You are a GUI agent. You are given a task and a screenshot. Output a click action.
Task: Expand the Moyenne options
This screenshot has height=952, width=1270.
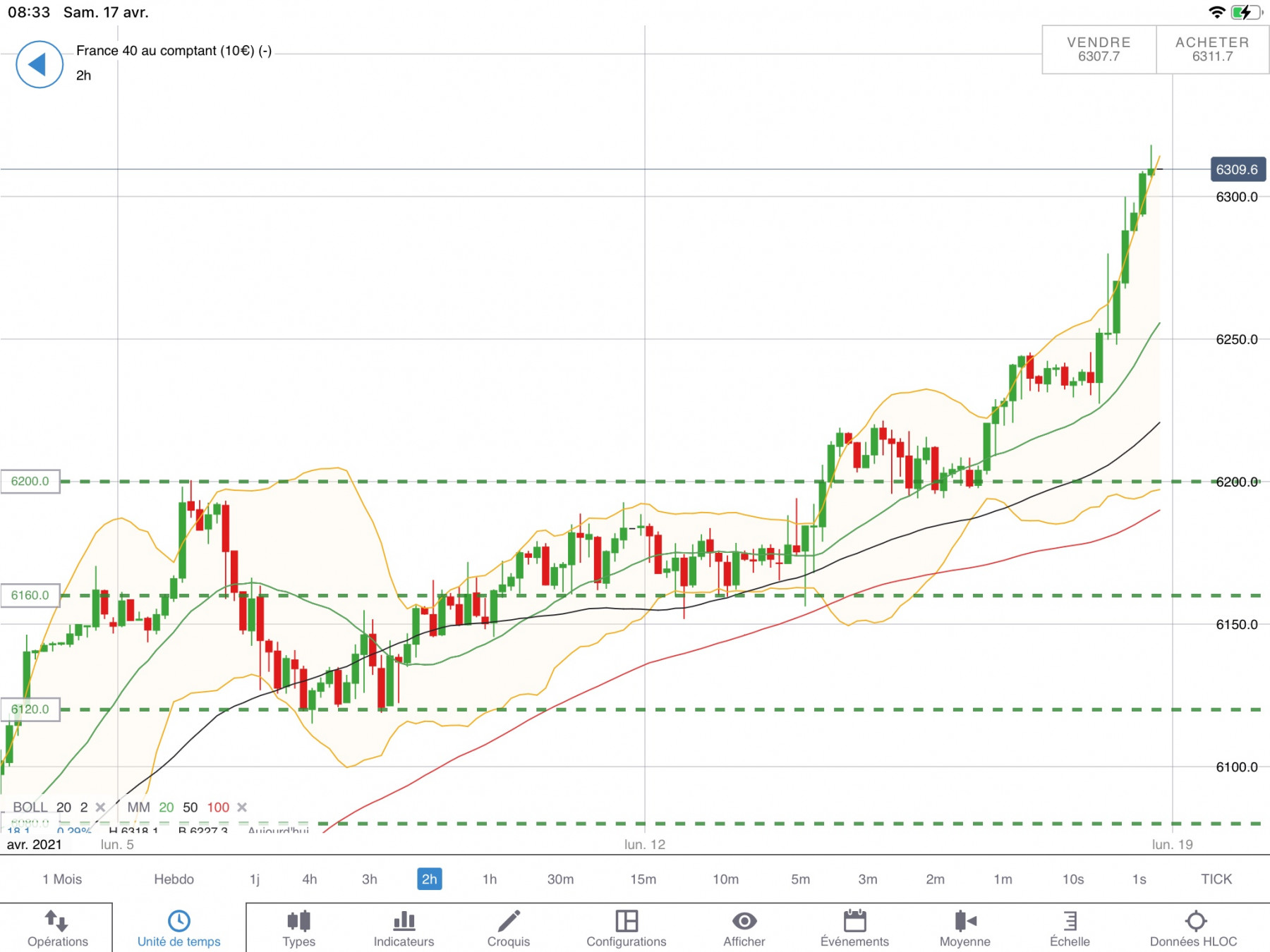click(x=965, y=920)
